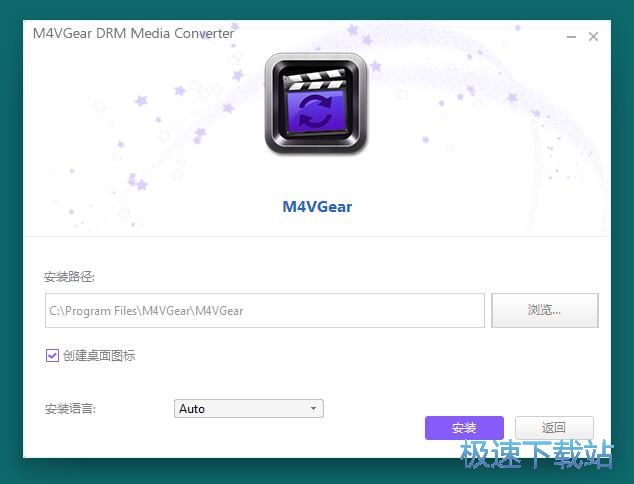Toggle the 创建桌面图标 checkbox

tap(52, 356)
